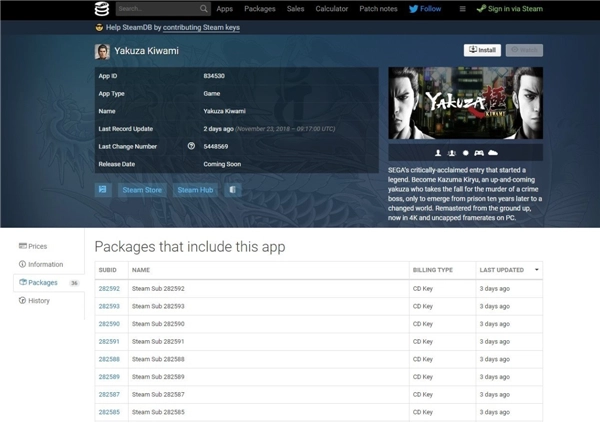Open the hamburger menu icon in navbar
Screen dimensions: 600x423
point(462,9)
